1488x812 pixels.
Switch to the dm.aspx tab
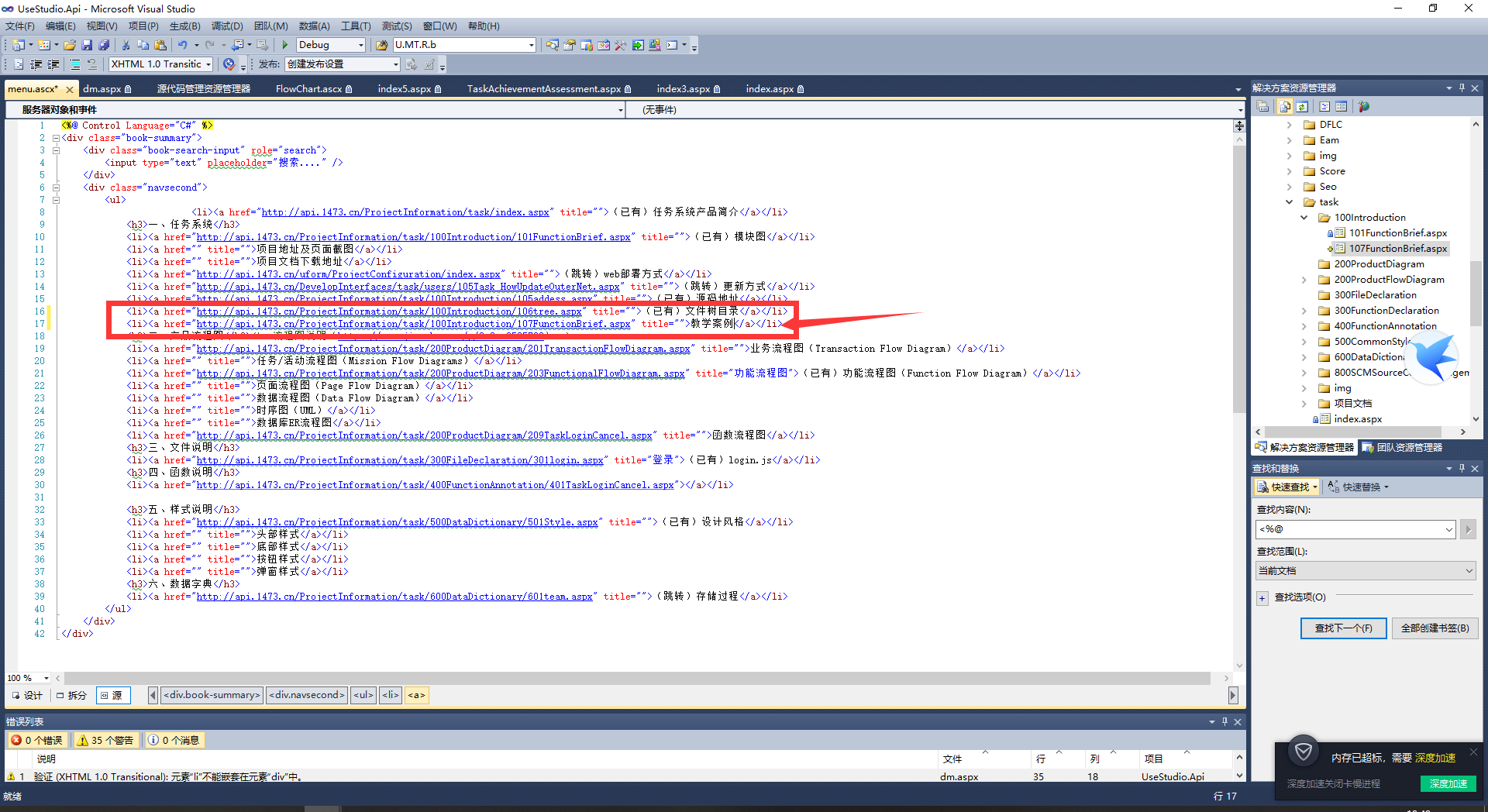pyautogui.click(x=107, y=89)
